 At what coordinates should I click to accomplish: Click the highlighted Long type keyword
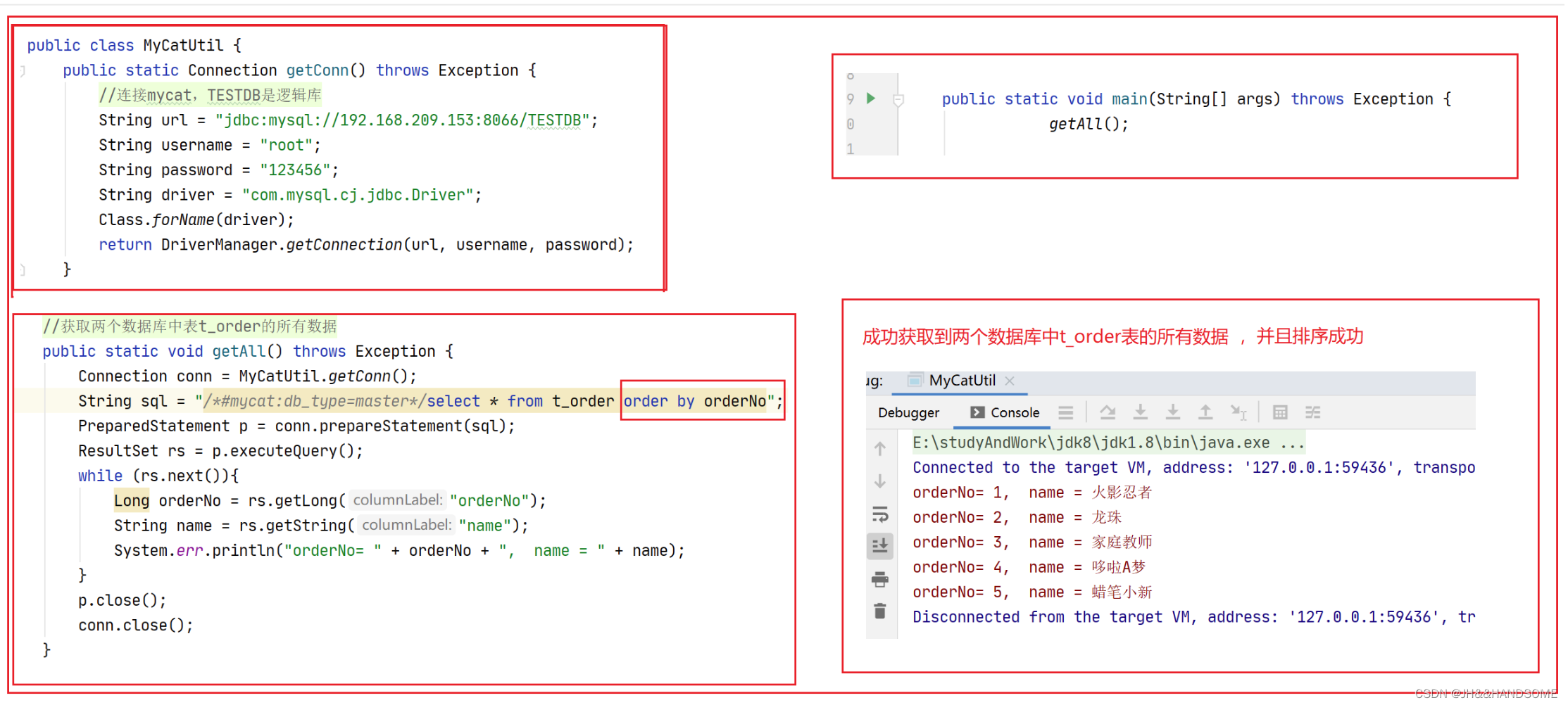132,501
